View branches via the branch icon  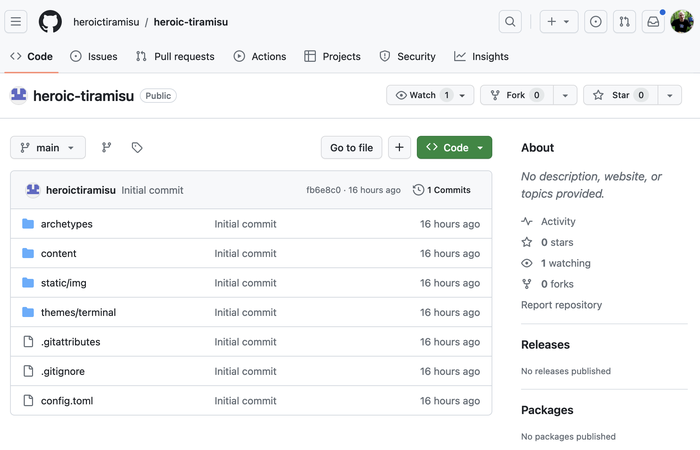pyautogui.click(x=106, y=147)
